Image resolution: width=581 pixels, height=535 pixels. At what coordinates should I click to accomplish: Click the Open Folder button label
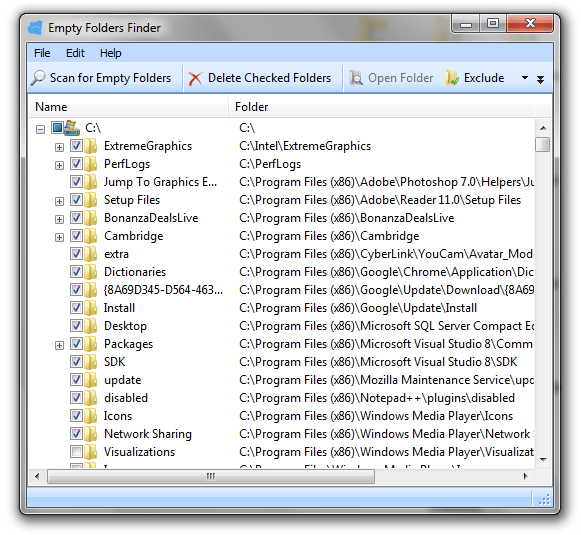coord(401,78)
